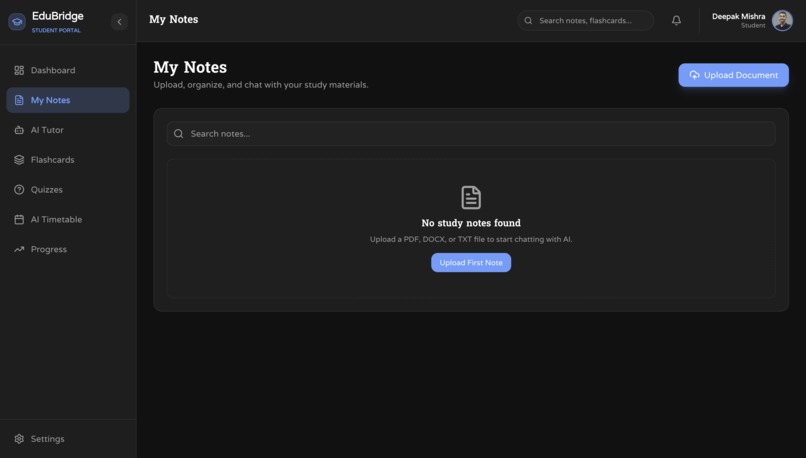This screenshot has height=458, width=806.
Task: View Progress page
Action: click(x=68, y=249)
